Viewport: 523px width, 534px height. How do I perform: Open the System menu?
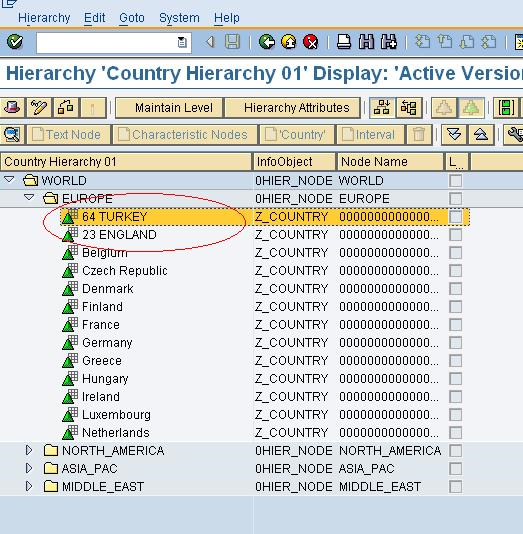tap(179, 18)
